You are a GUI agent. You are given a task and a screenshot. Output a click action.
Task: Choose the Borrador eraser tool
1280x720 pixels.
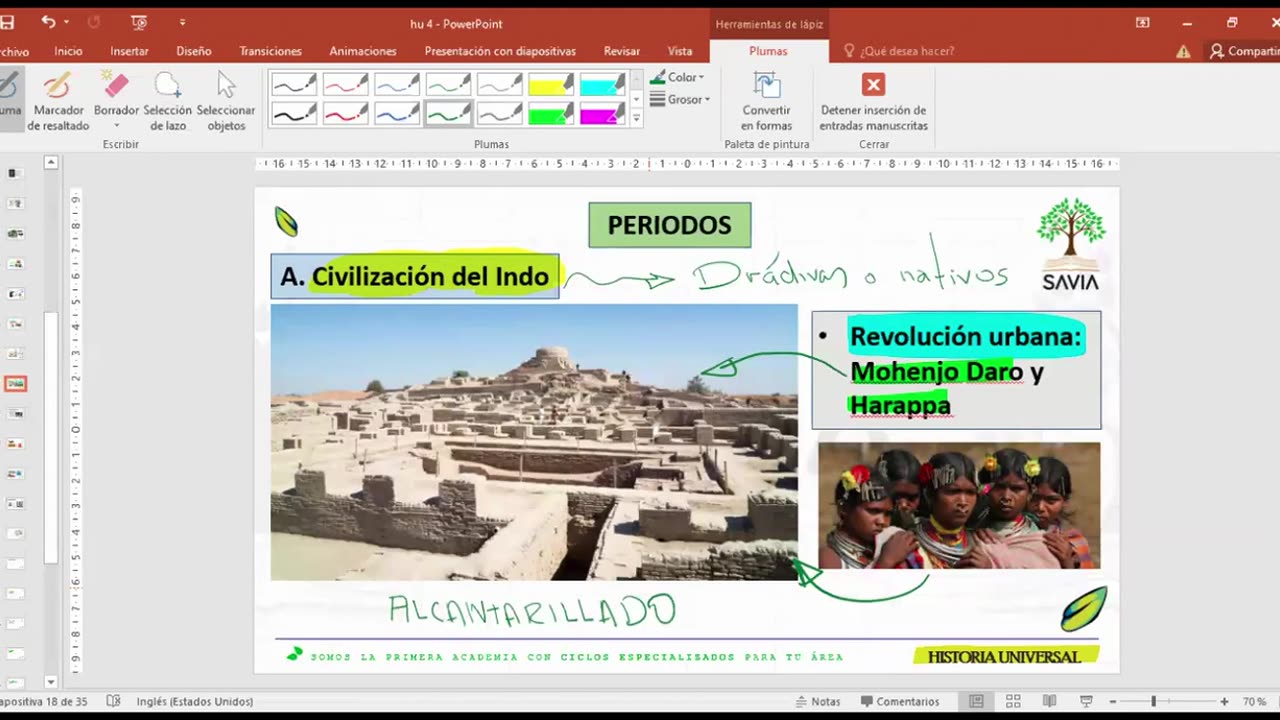(x=116, y=94)
